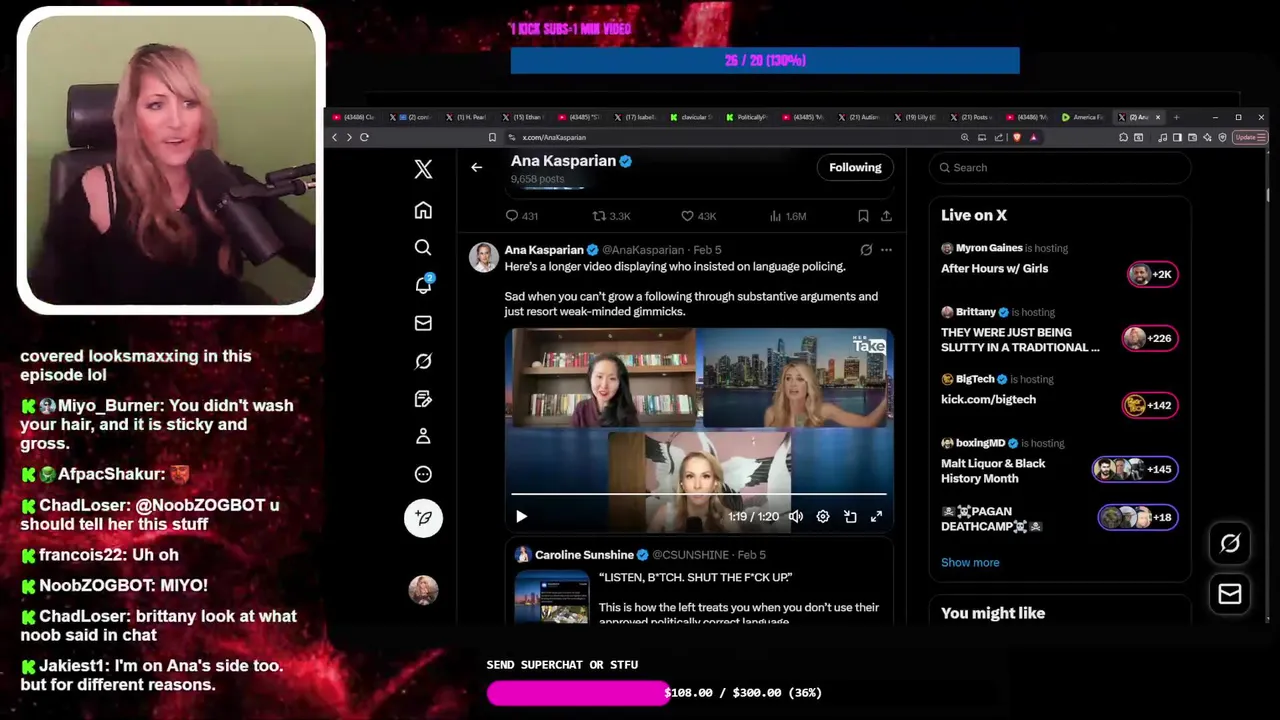
Task: Open Messages envelope in X sidebar
Action: (x=423, y=323)
